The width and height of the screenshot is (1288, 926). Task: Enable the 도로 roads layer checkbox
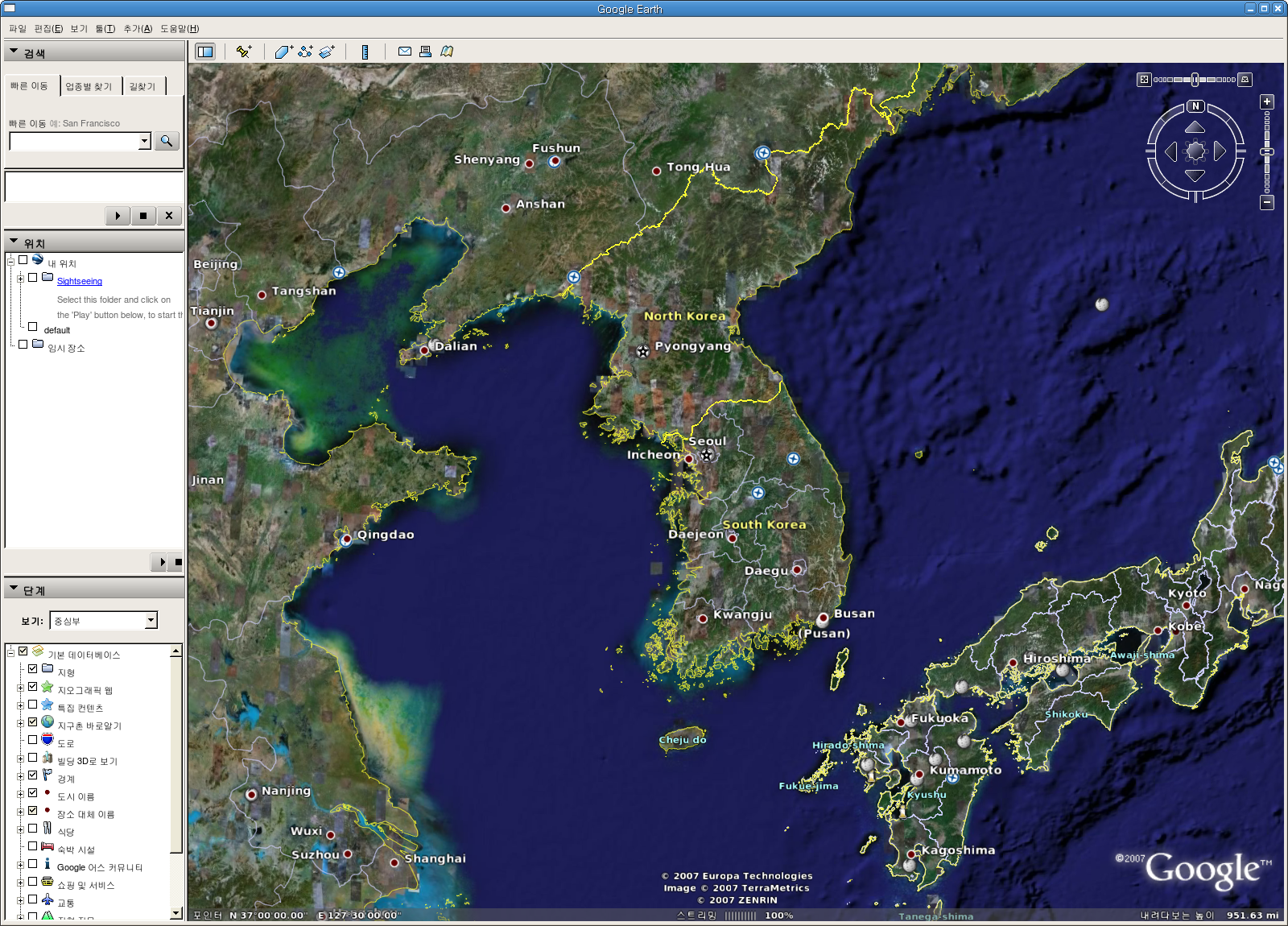[33, 740]
